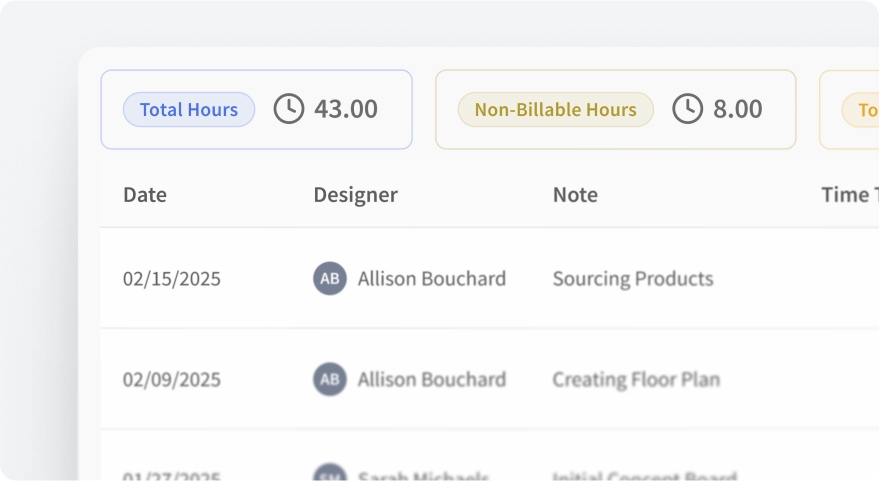
Task: Select the Total Hours badge
Action: tap(189, 110)
